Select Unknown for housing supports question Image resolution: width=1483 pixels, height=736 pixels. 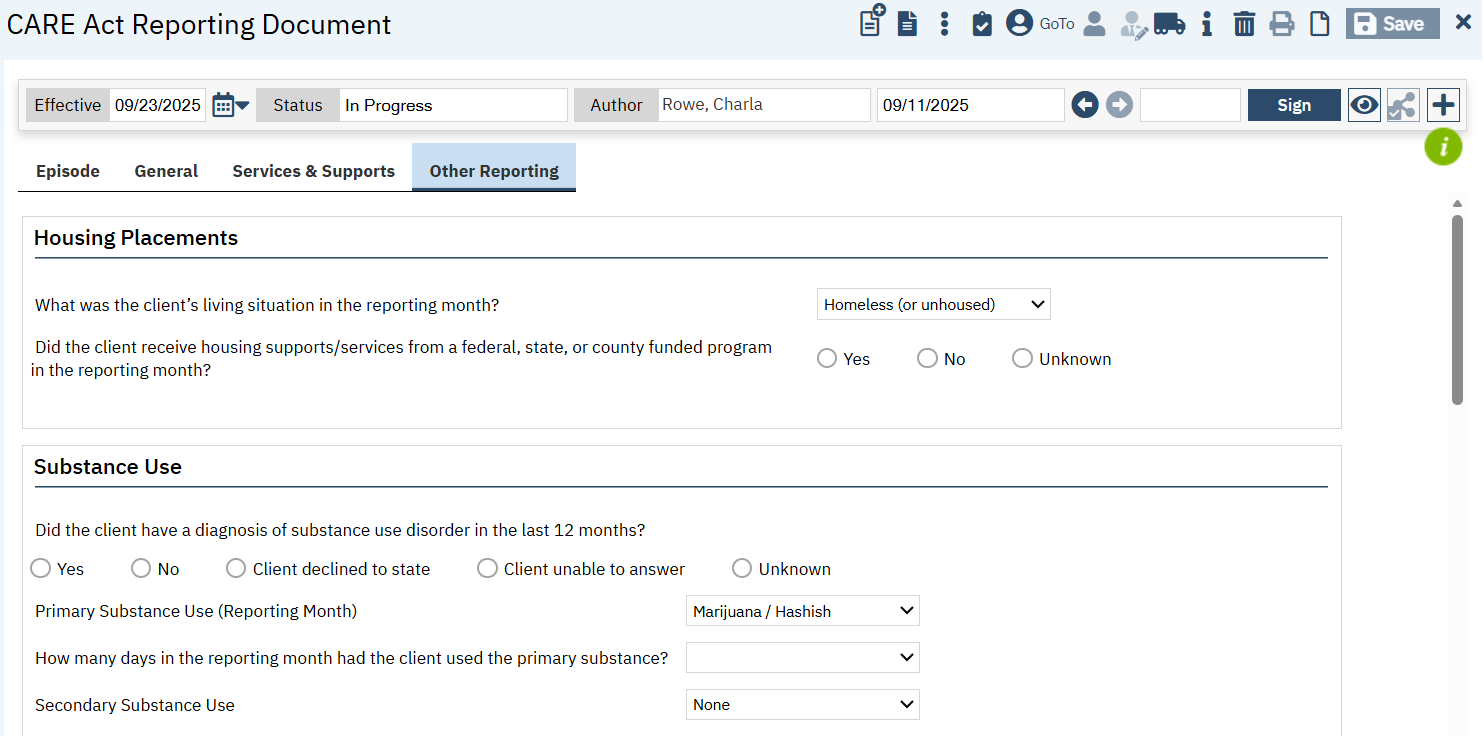pos(1022,359)
